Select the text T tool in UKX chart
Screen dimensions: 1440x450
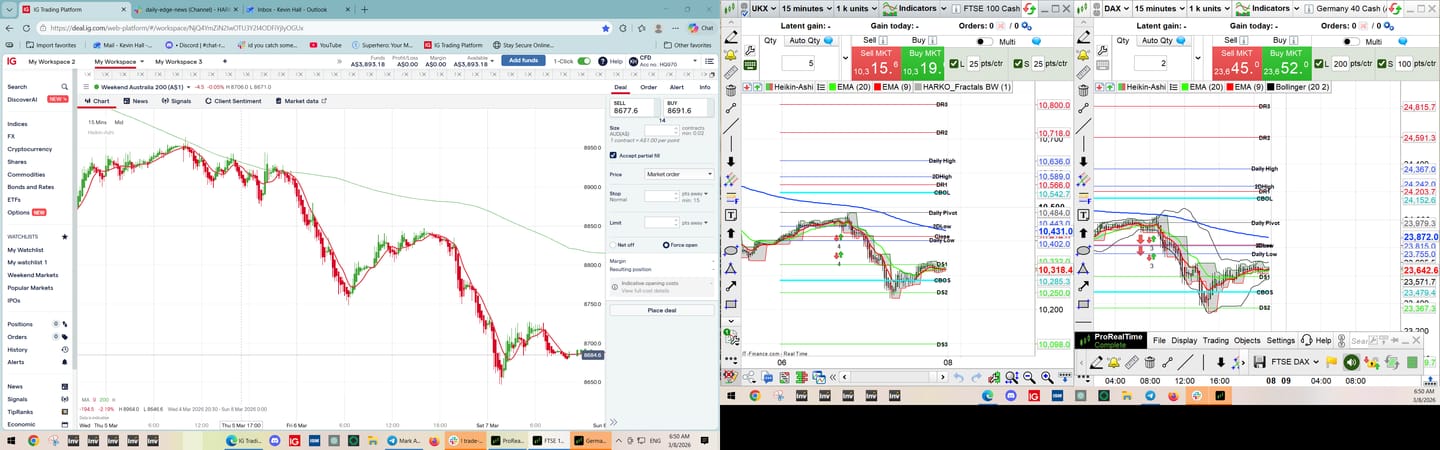pyautogui.click(x=731, y=215)
